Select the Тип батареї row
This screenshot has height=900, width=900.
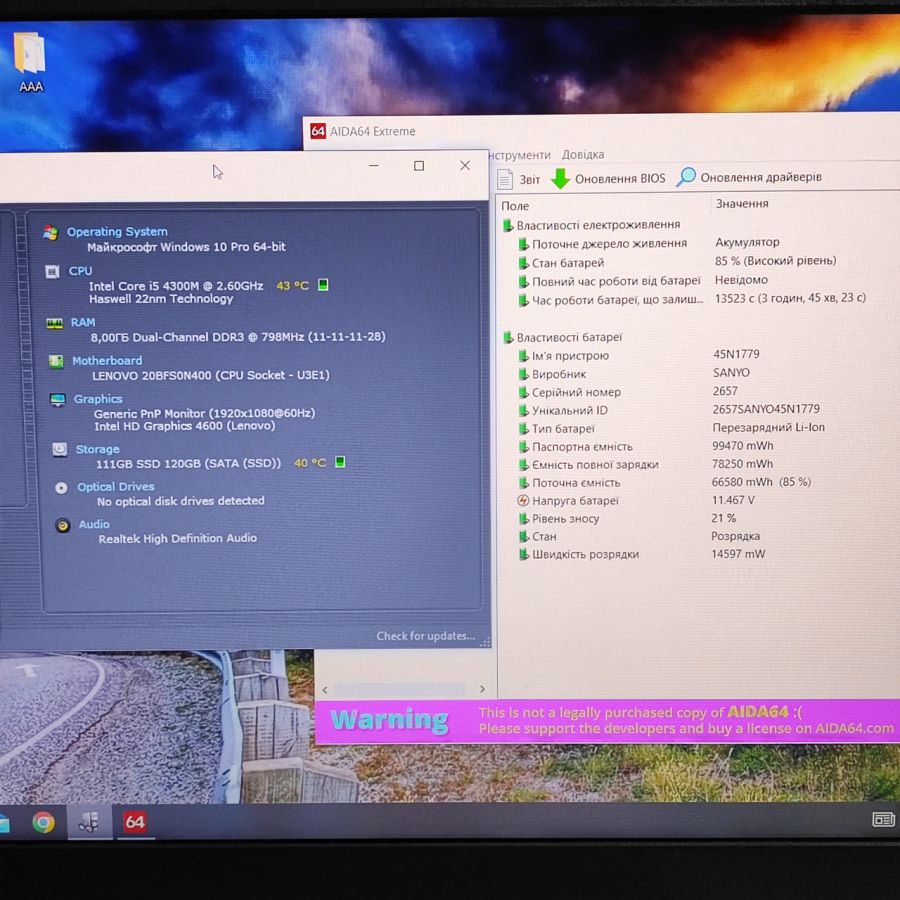coord(671,428)
